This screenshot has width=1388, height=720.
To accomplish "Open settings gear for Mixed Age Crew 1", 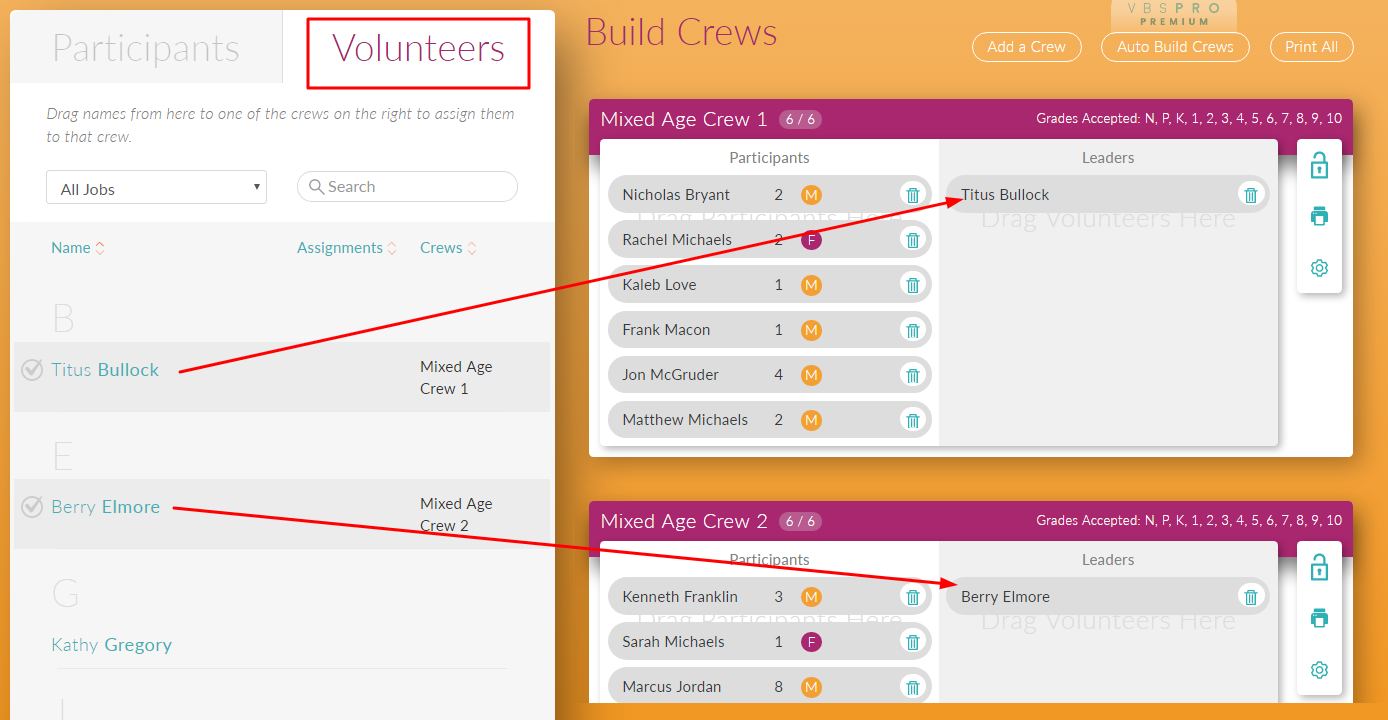I will pyautogui.click(x=1319, y=268).
